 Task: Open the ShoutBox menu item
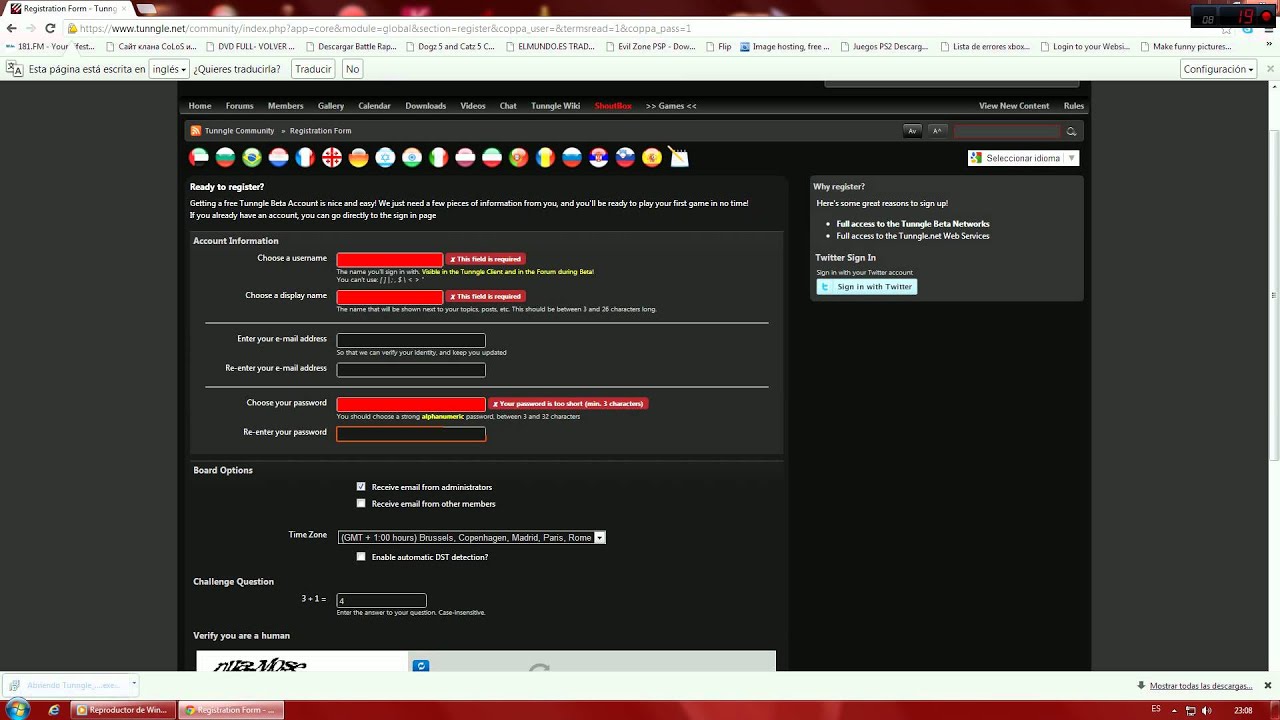click(x=613, y=106)
